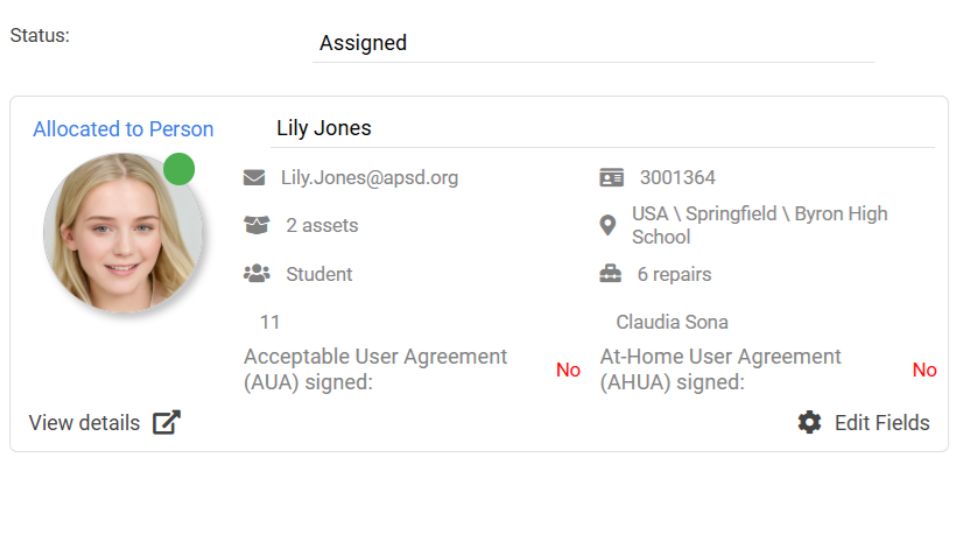Click the Student group icon

pyautogui.click(x=256, y=274)
